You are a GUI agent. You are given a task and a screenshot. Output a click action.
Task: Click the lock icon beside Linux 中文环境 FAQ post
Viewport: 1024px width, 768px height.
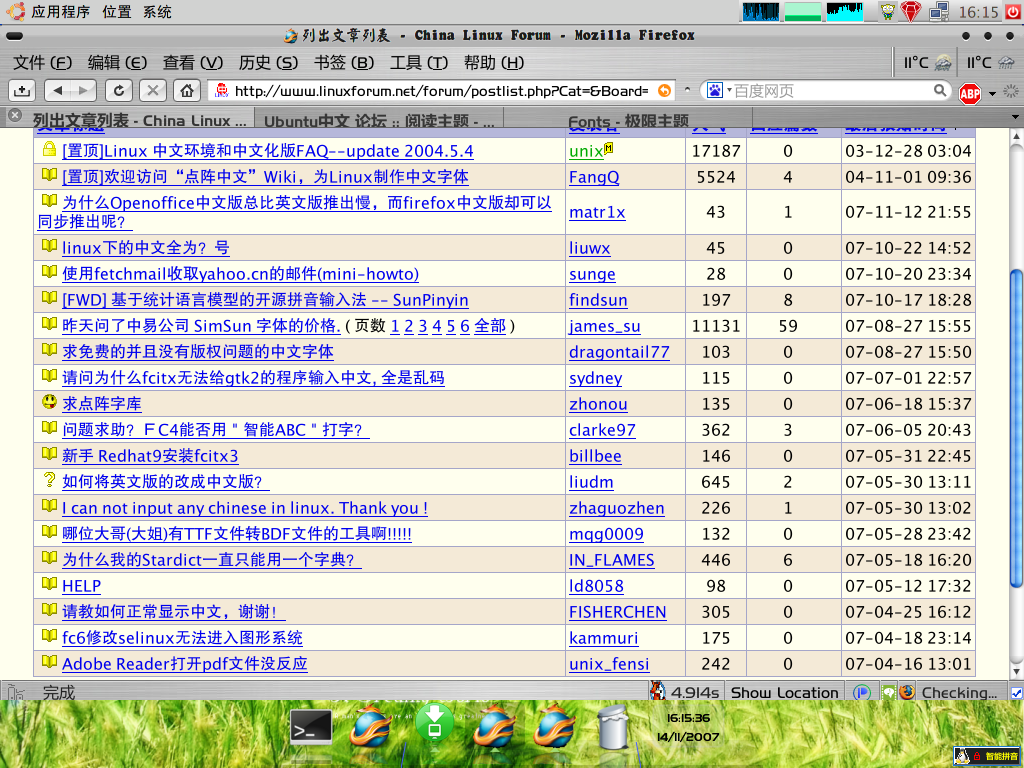coord(49,149)
